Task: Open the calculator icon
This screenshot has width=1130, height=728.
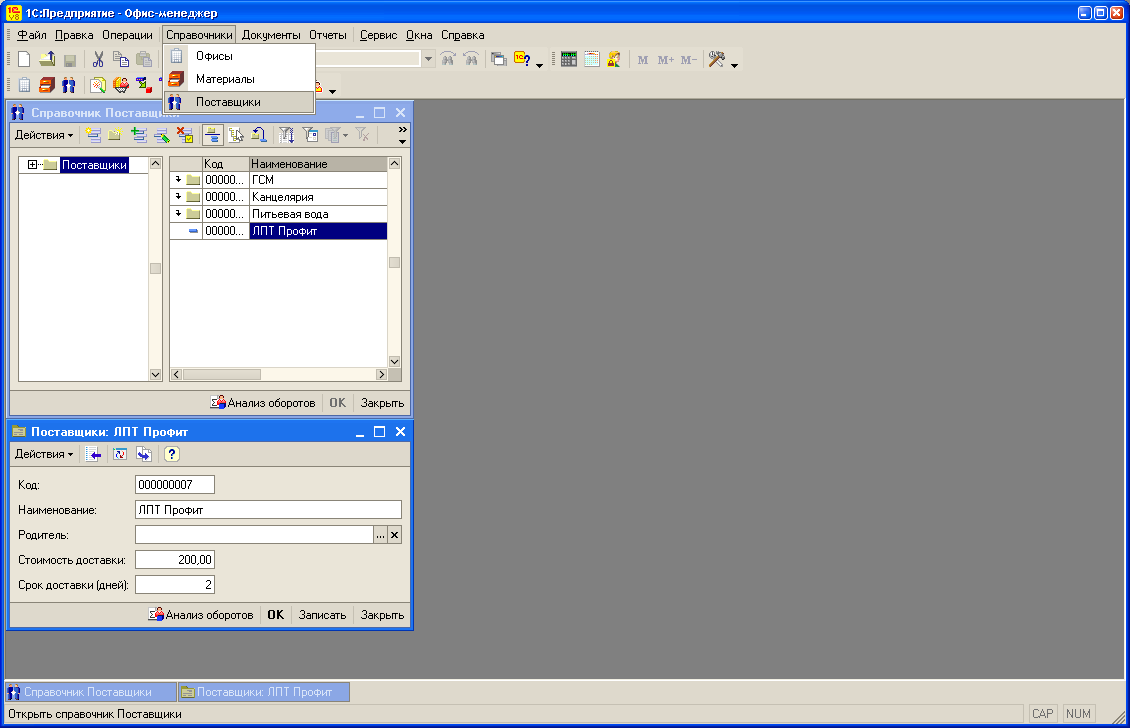Action: click(569, 59)
